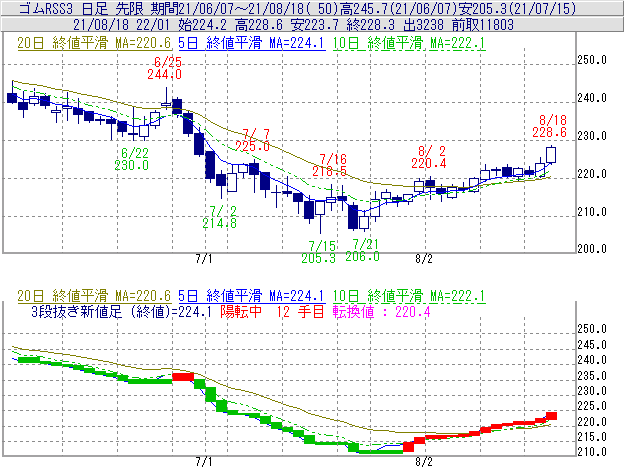Click the 12 手目 count text

[300, 311]
